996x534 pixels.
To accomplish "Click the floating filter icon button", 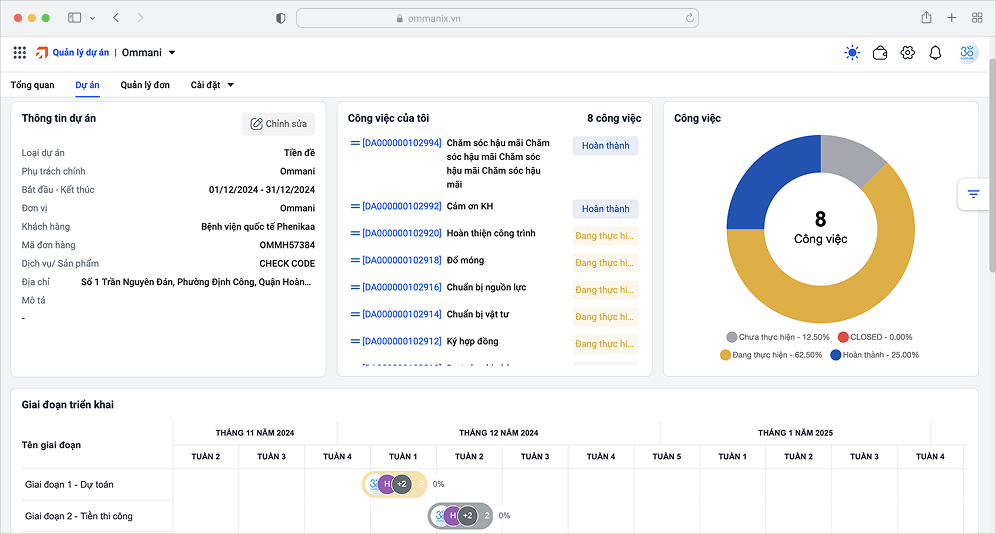I will click(973, 194).
